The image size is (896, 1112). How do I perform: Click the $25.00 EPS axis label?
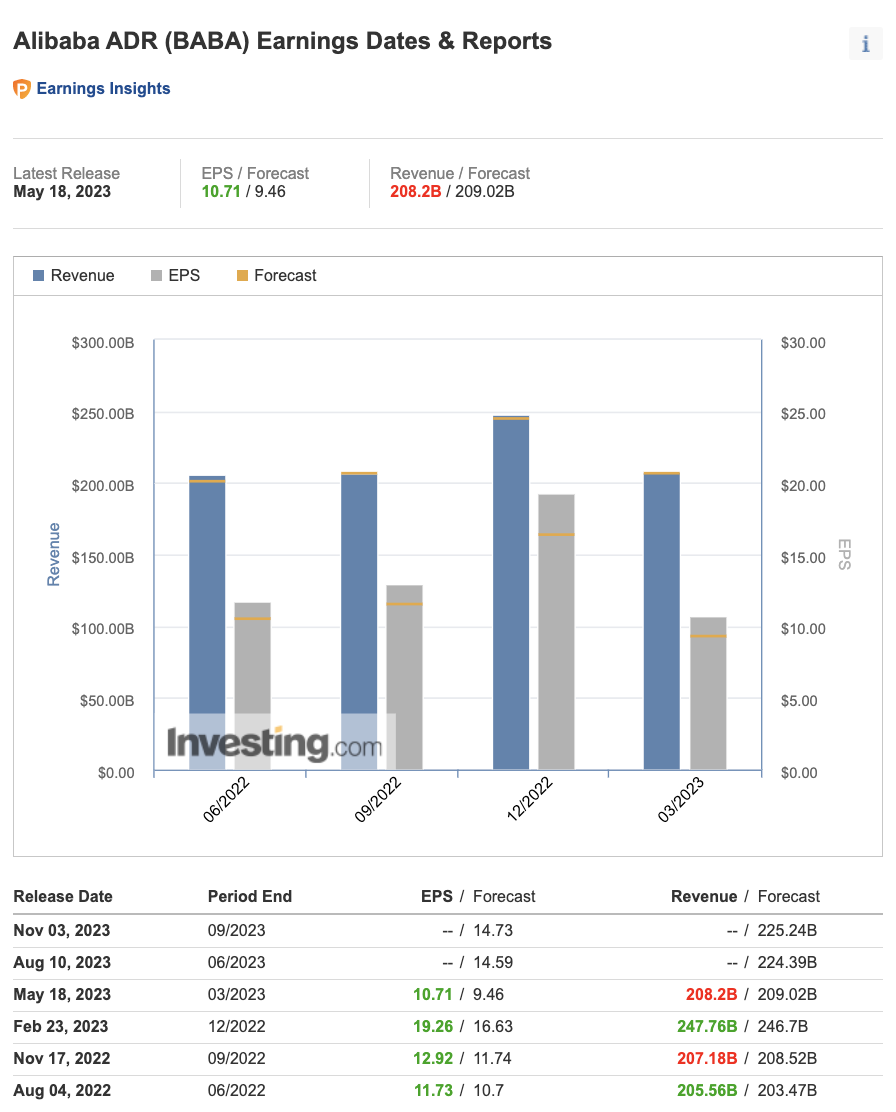pos(803,413)
